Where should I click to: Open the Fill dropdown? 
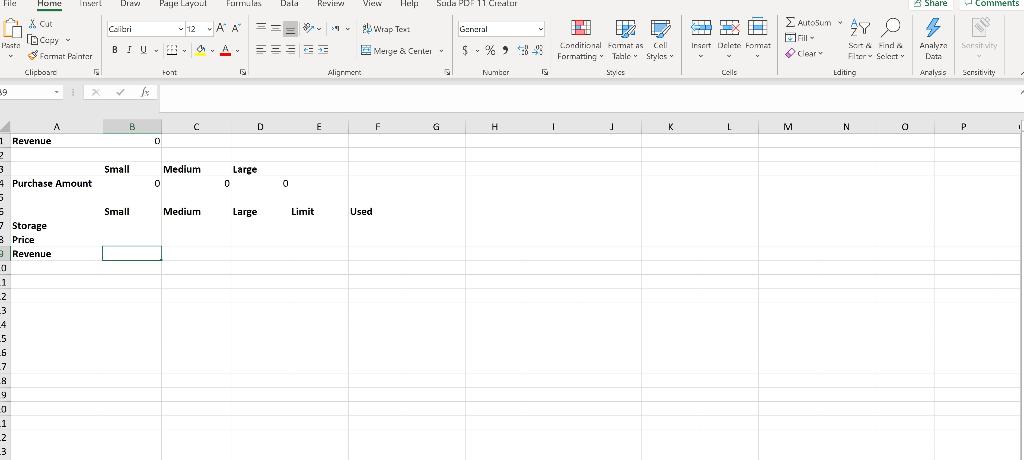(800, 38)
